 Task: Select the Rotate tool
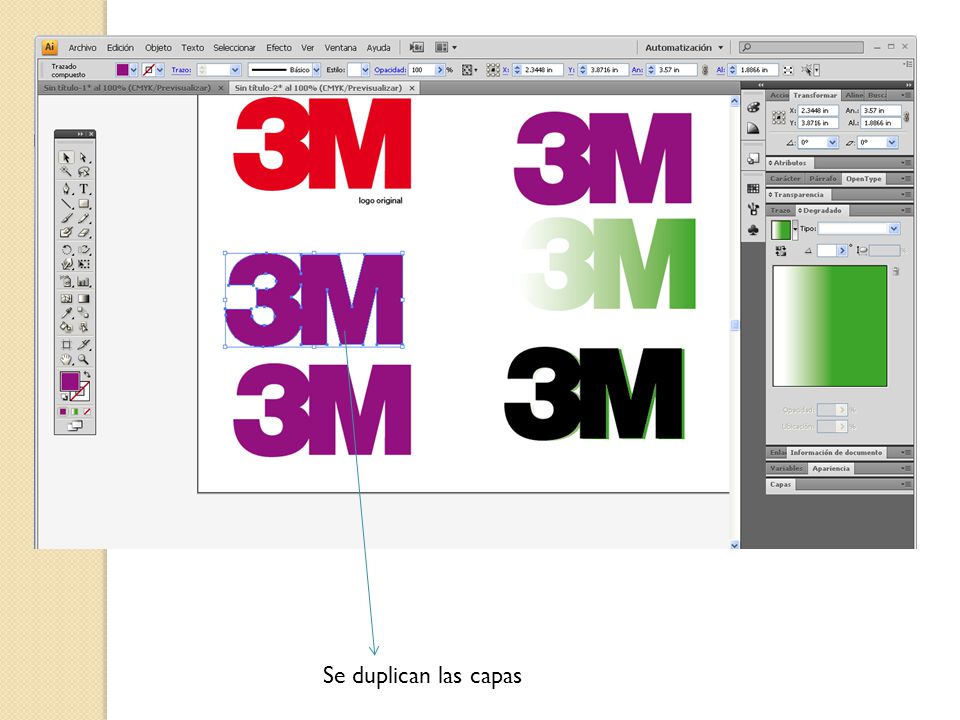[x=67, y=250]
